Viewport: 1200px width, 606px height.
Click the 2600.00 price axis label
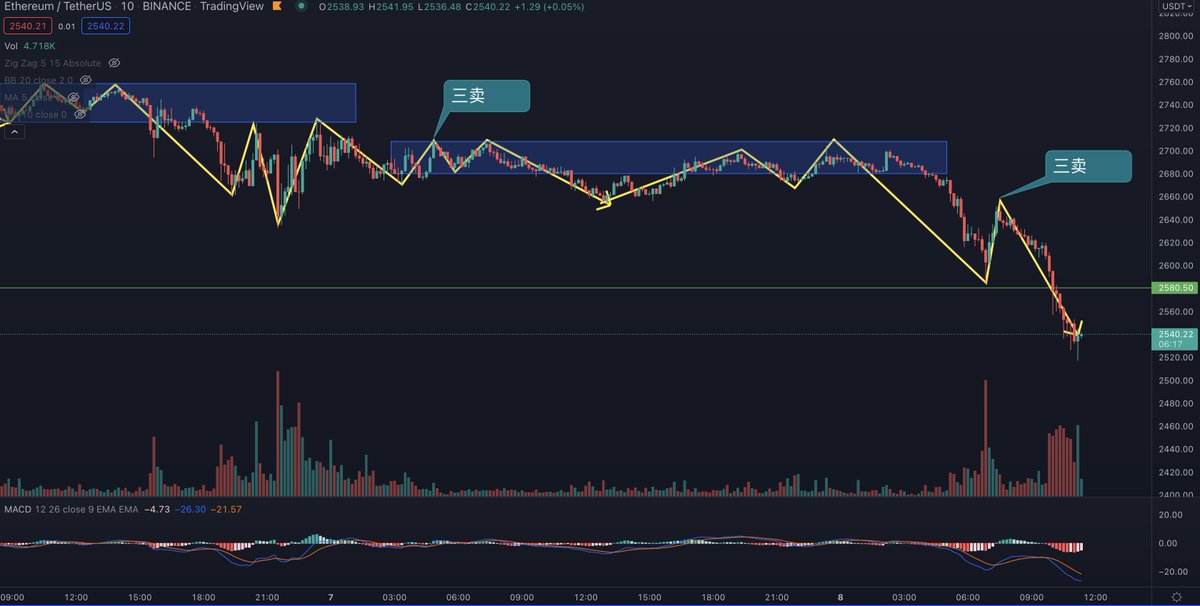tap(1177, 265)
